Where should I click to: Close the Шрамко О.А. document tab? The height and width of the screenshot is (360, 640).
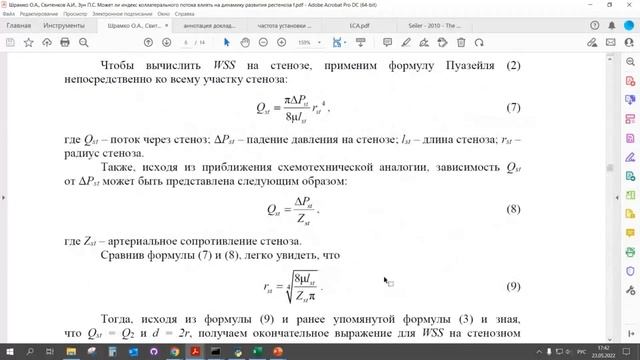pyautogui.click(x=167, y=26)
